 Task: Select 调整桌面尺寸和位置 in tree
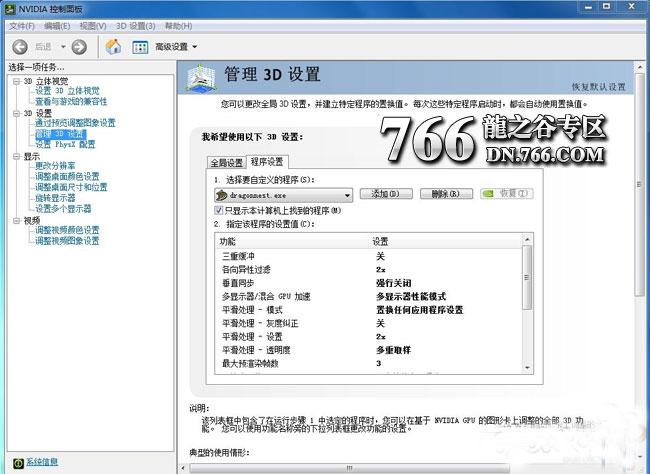71,187
